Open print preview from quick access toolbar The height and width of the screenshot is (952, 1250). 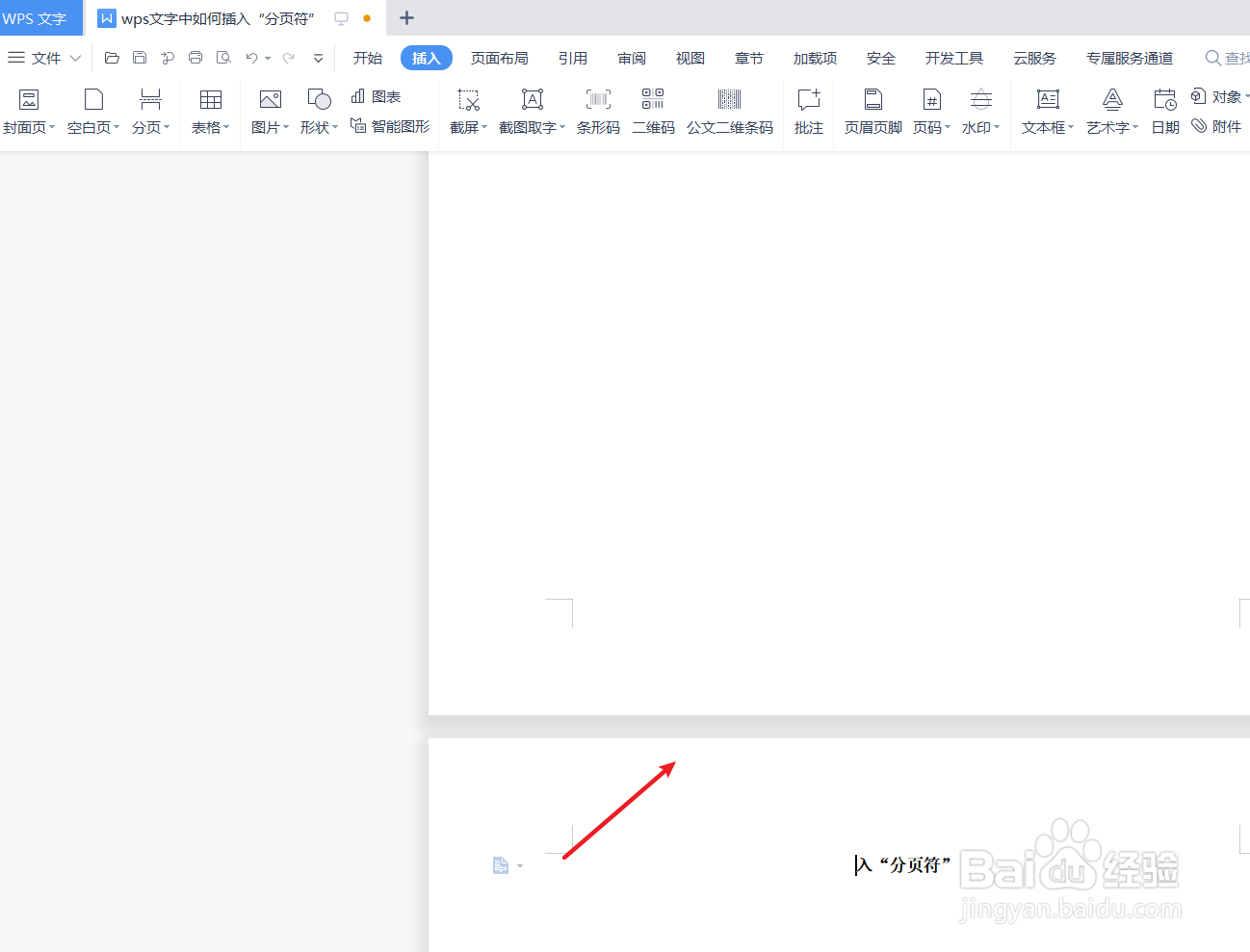(223, 58)
